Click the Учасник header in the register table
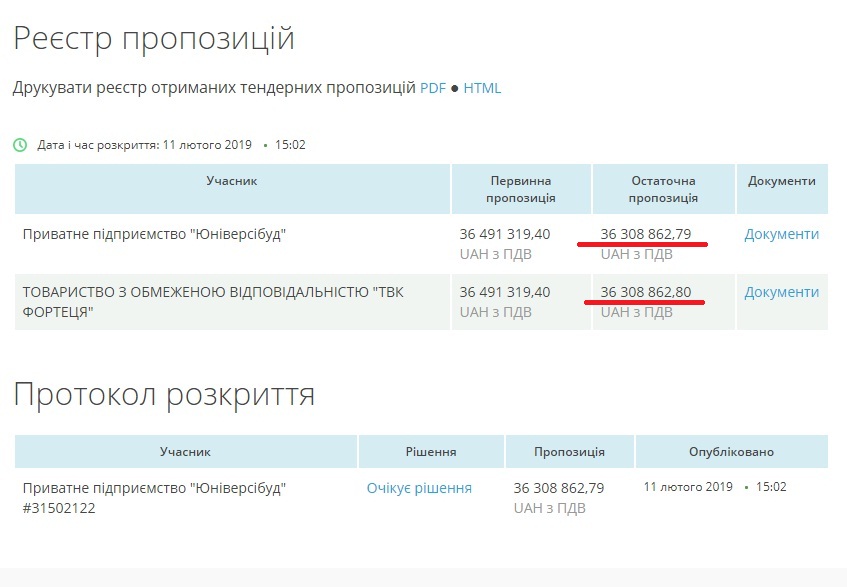This screenshot has width=847, height=587. pos(232,181)
